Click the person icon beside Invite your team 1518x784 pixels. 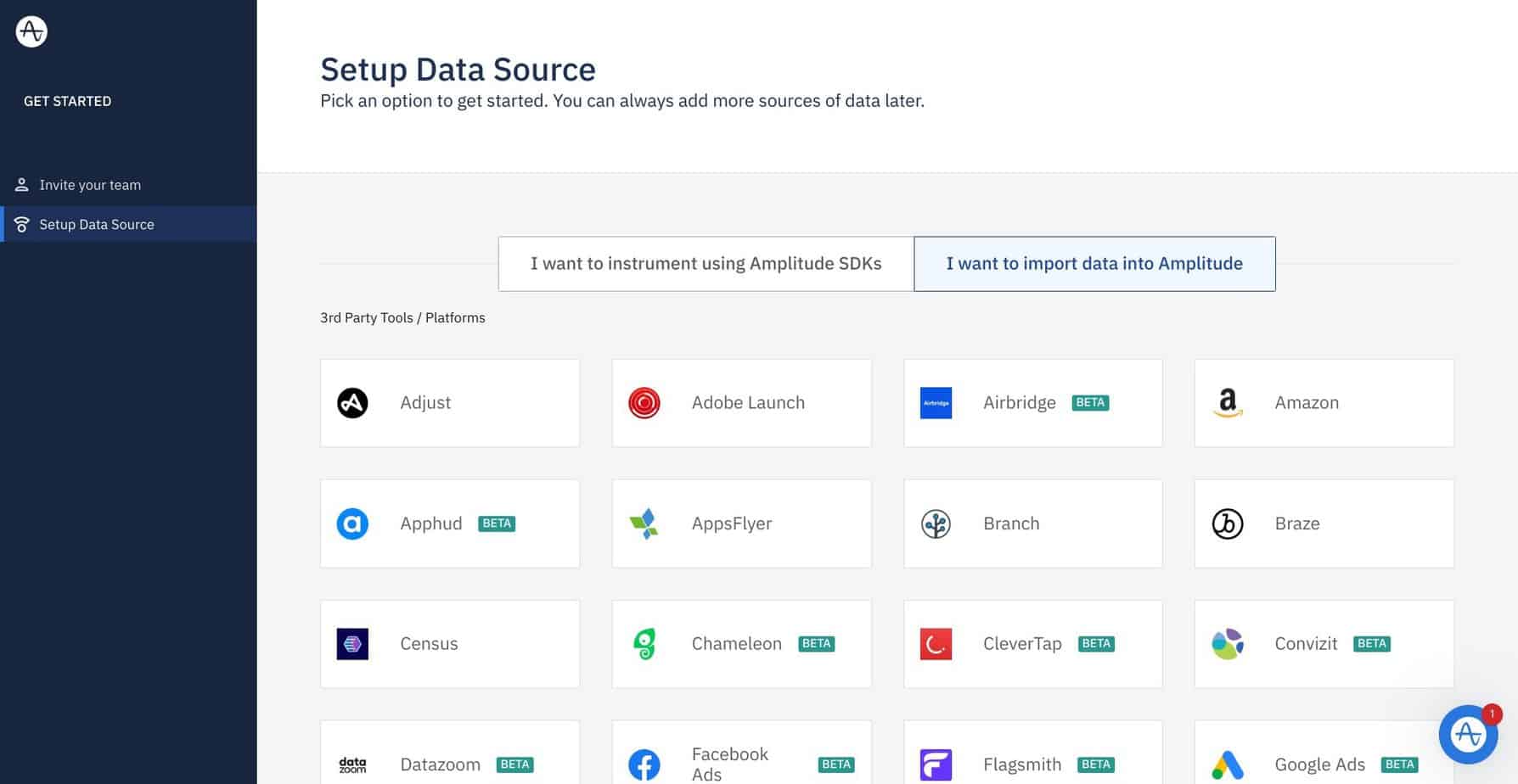[x=22, y=184]
